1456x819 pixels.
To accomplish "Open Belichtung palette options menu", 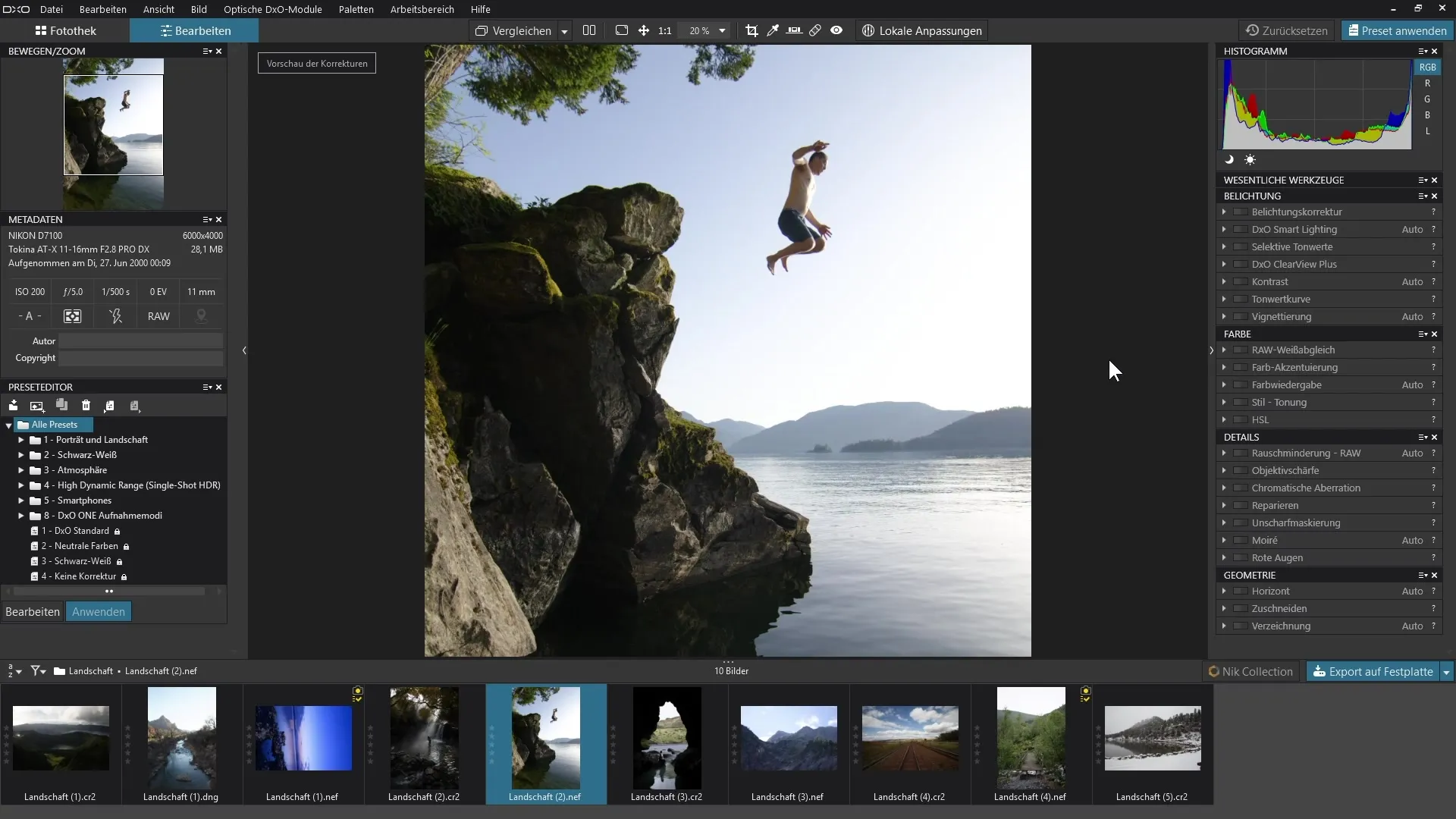I will 1423,196.
